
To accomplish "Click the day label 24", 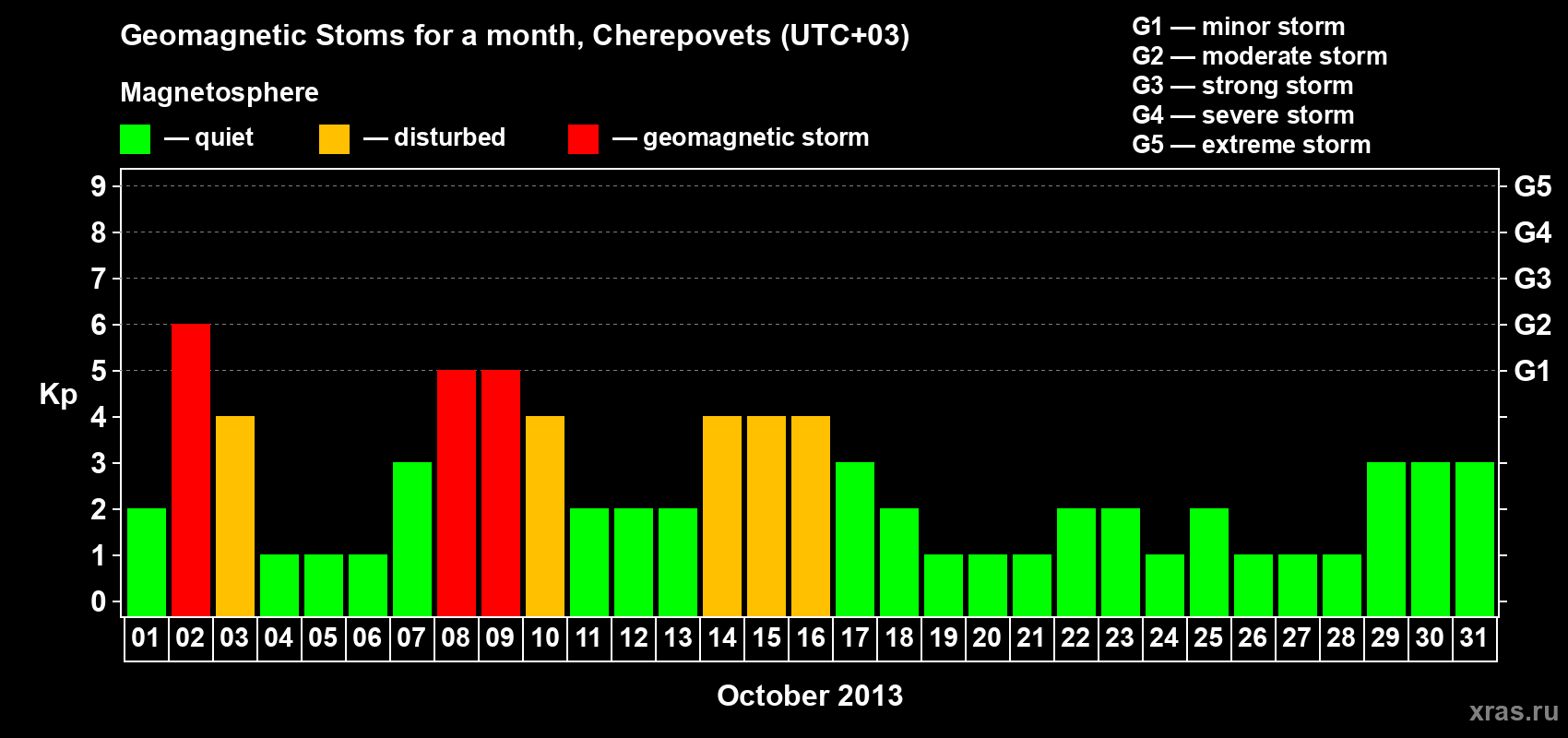I will (x=1164, y=638).
